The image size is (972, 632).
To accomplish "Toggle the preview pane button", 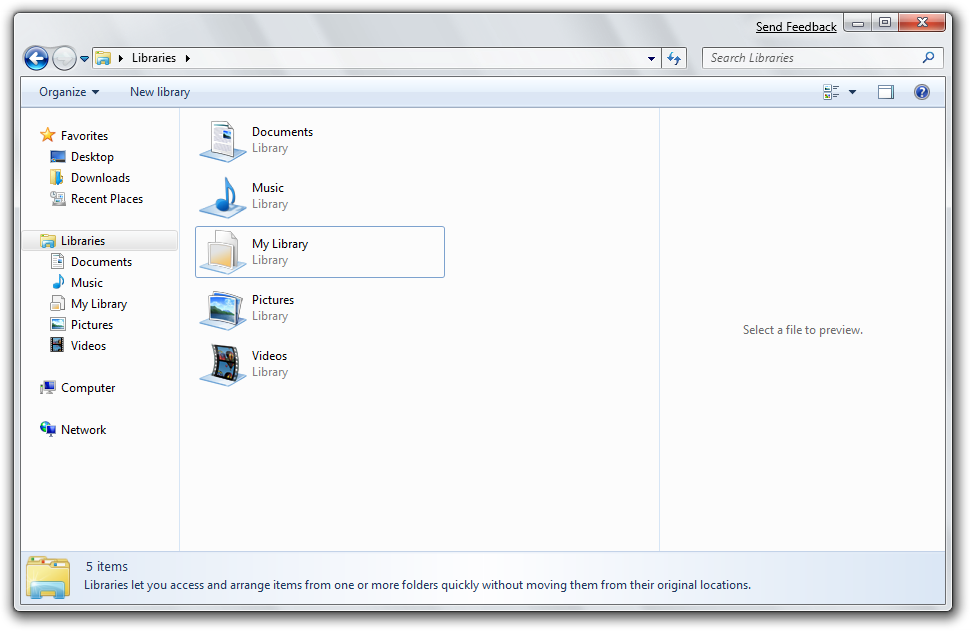I will point(885,92).
